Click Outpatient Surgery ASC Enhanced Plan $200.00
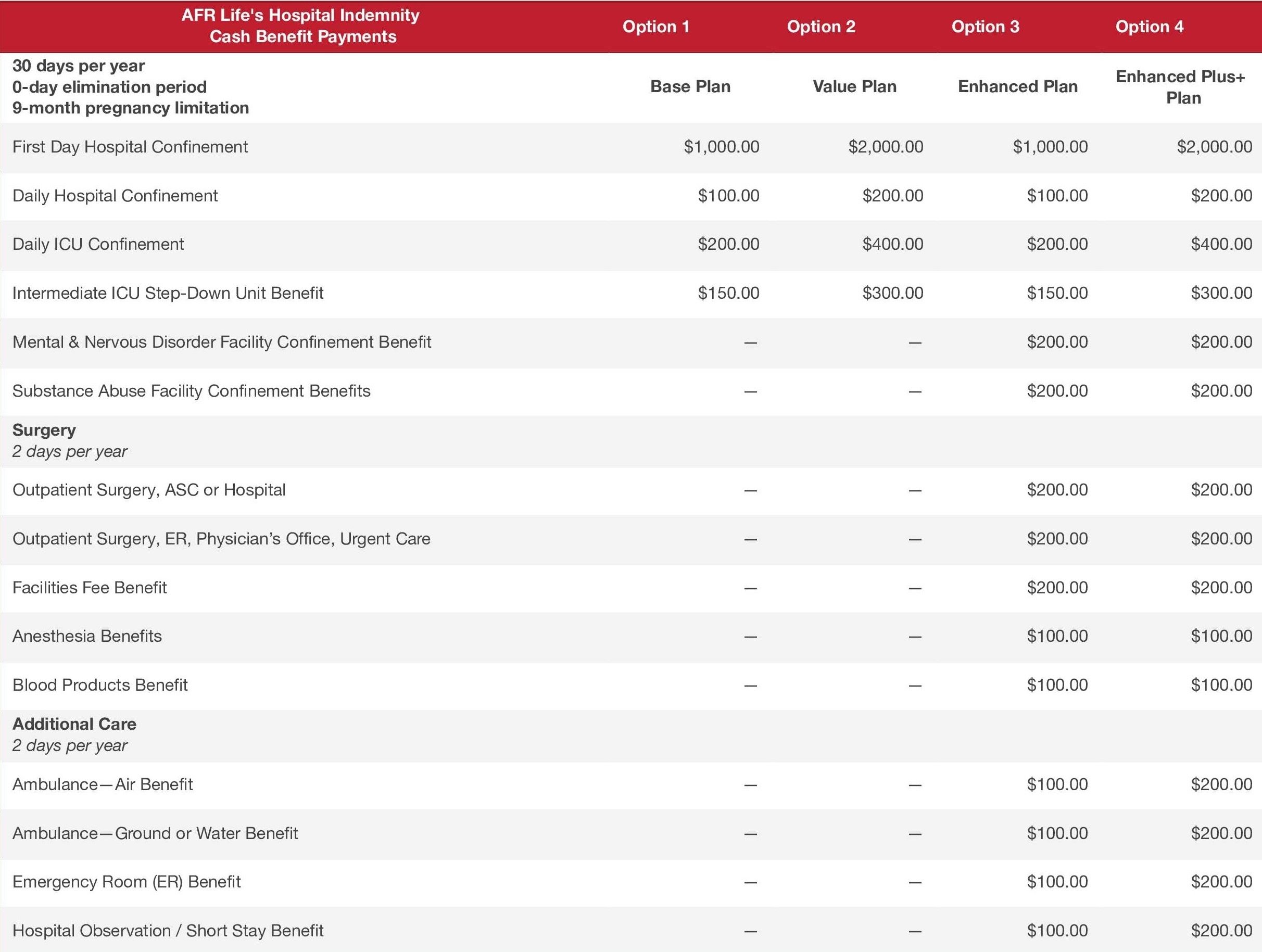Screen dimensions: 1262x952 1057,490
